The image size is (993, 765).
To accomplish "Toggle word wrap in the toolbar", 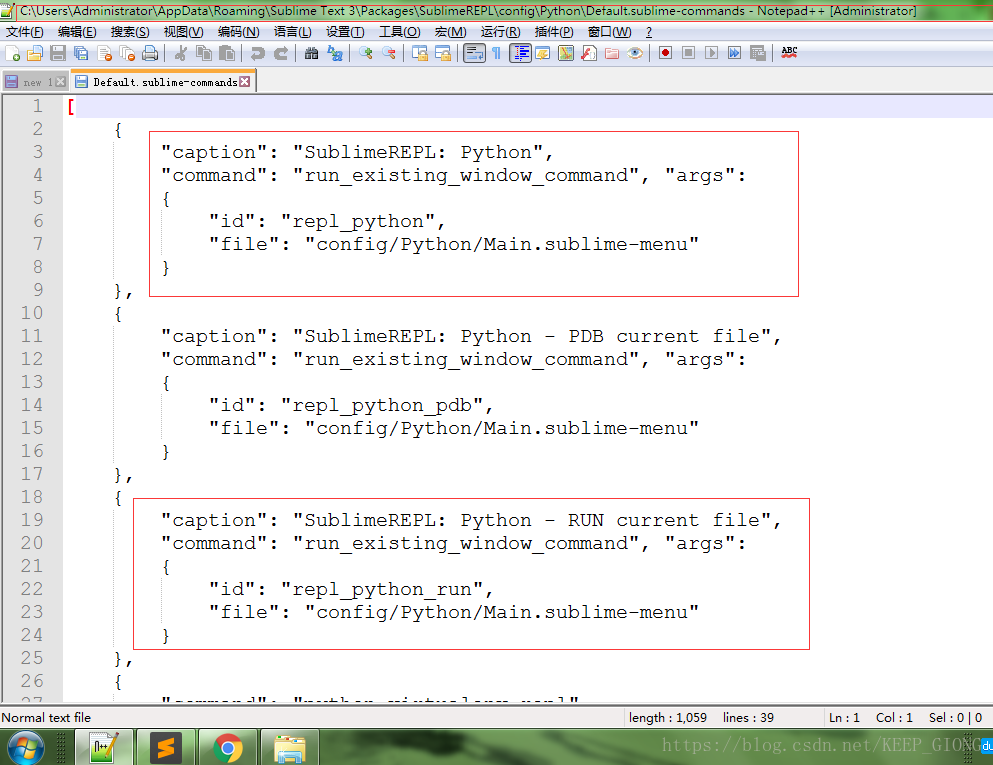I will click(x=474, y=53).
